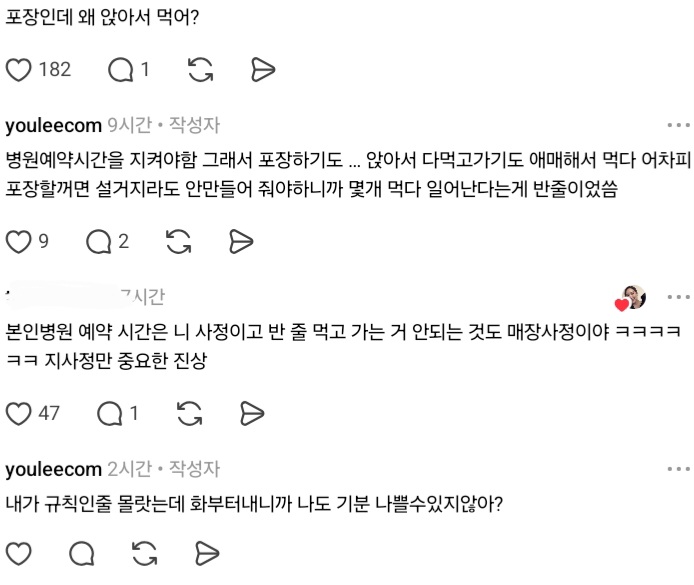Like the post with 182 likes

pyautogui.click(x=19, y=69)
